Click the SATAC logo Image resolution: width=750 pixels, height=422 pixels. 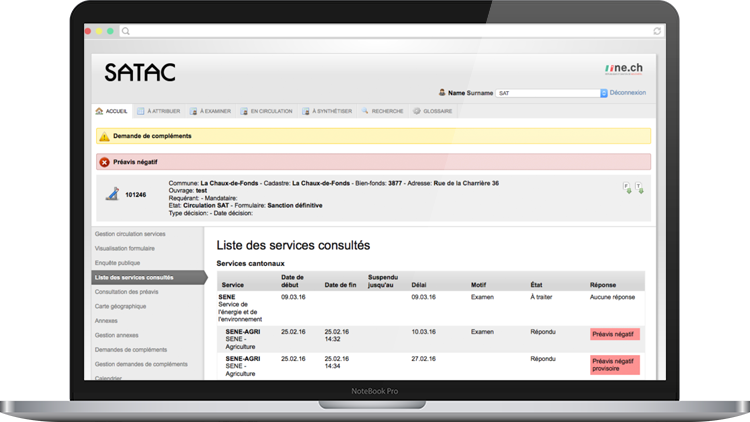(140, 72)
